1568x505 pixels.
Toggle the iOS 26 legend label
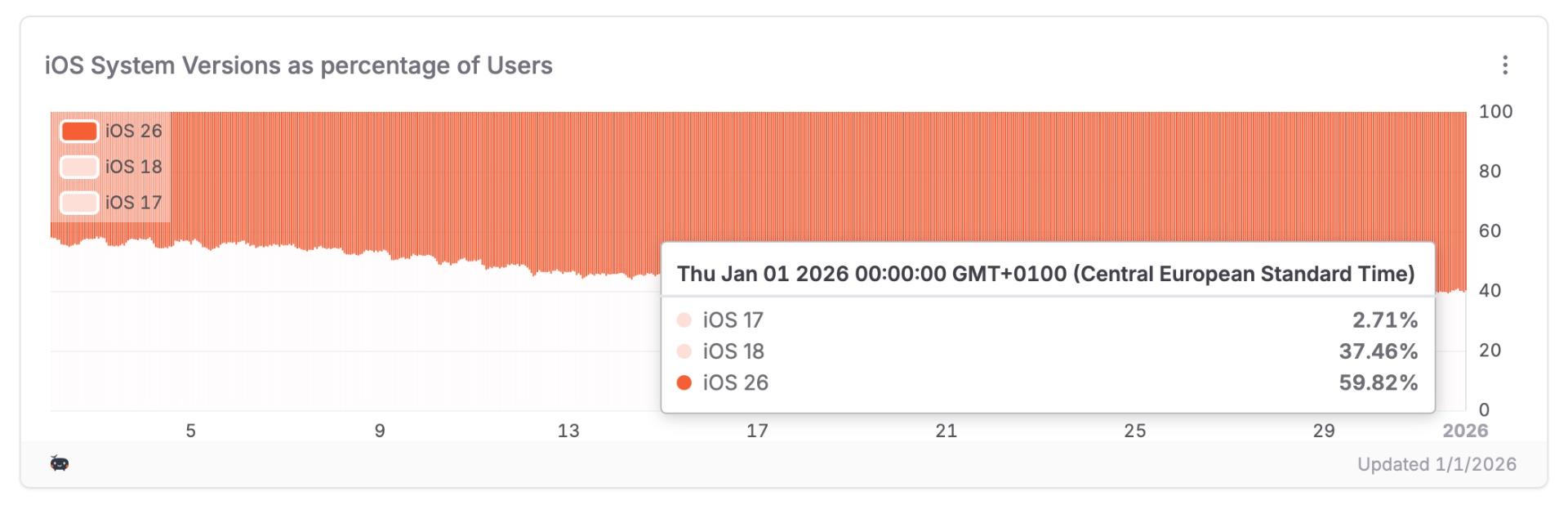133,131
